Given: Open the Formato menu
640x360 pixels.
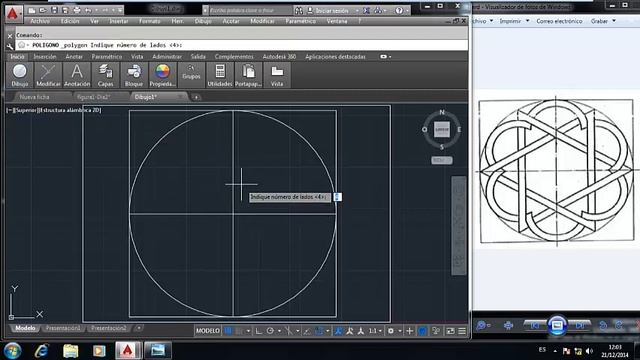Looking at the screenshot, I should [149, 21].
